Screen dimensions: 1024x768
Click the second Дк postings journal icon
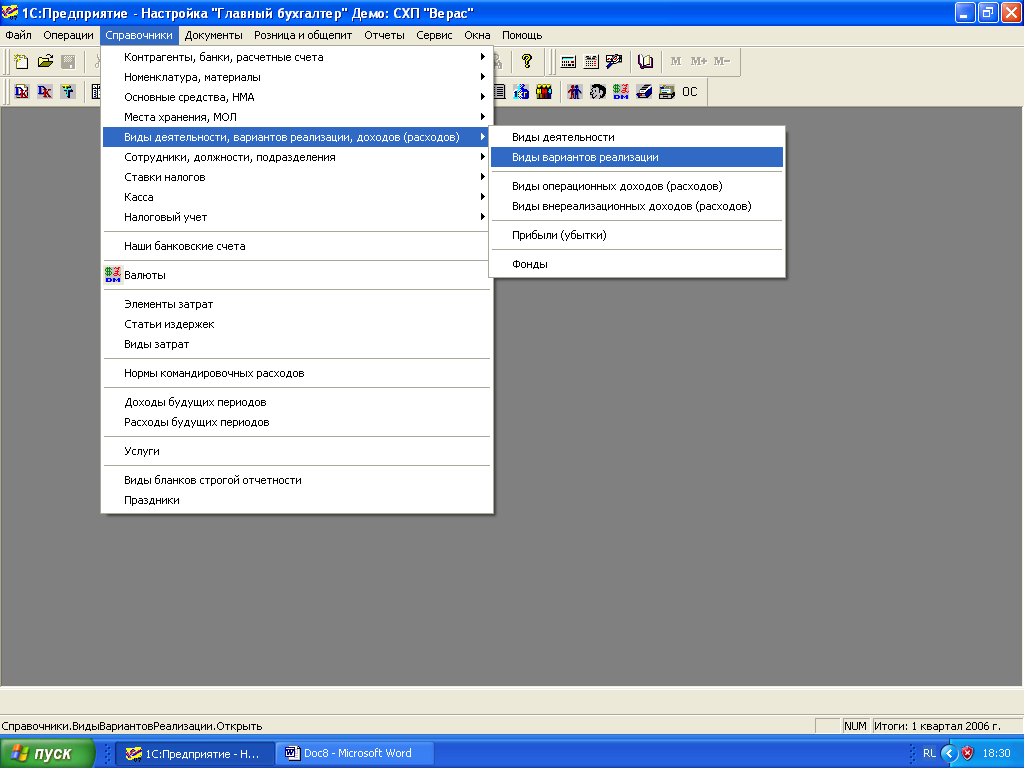point(44,91)
